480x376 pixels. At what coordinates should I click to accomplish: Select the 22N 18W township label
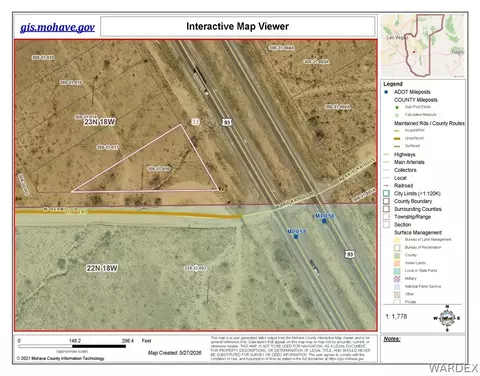[x=102, y=268]
